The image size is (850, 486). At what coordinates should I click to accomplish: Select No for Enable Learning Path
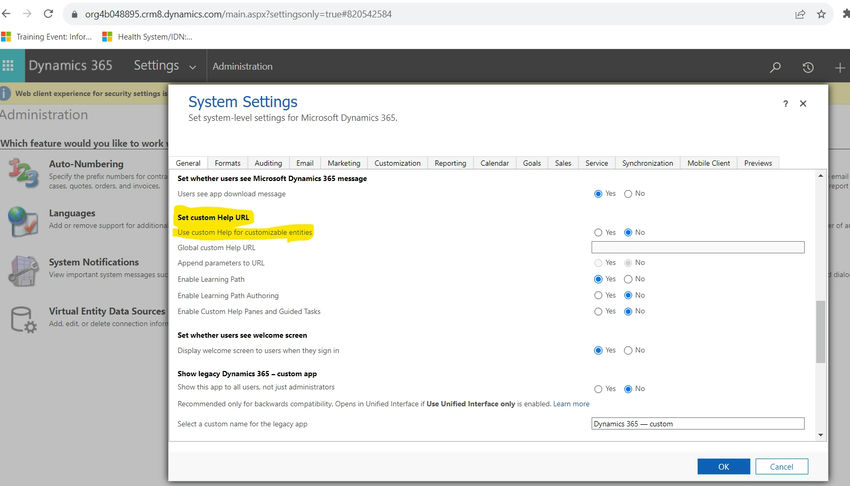click(628, 279)
